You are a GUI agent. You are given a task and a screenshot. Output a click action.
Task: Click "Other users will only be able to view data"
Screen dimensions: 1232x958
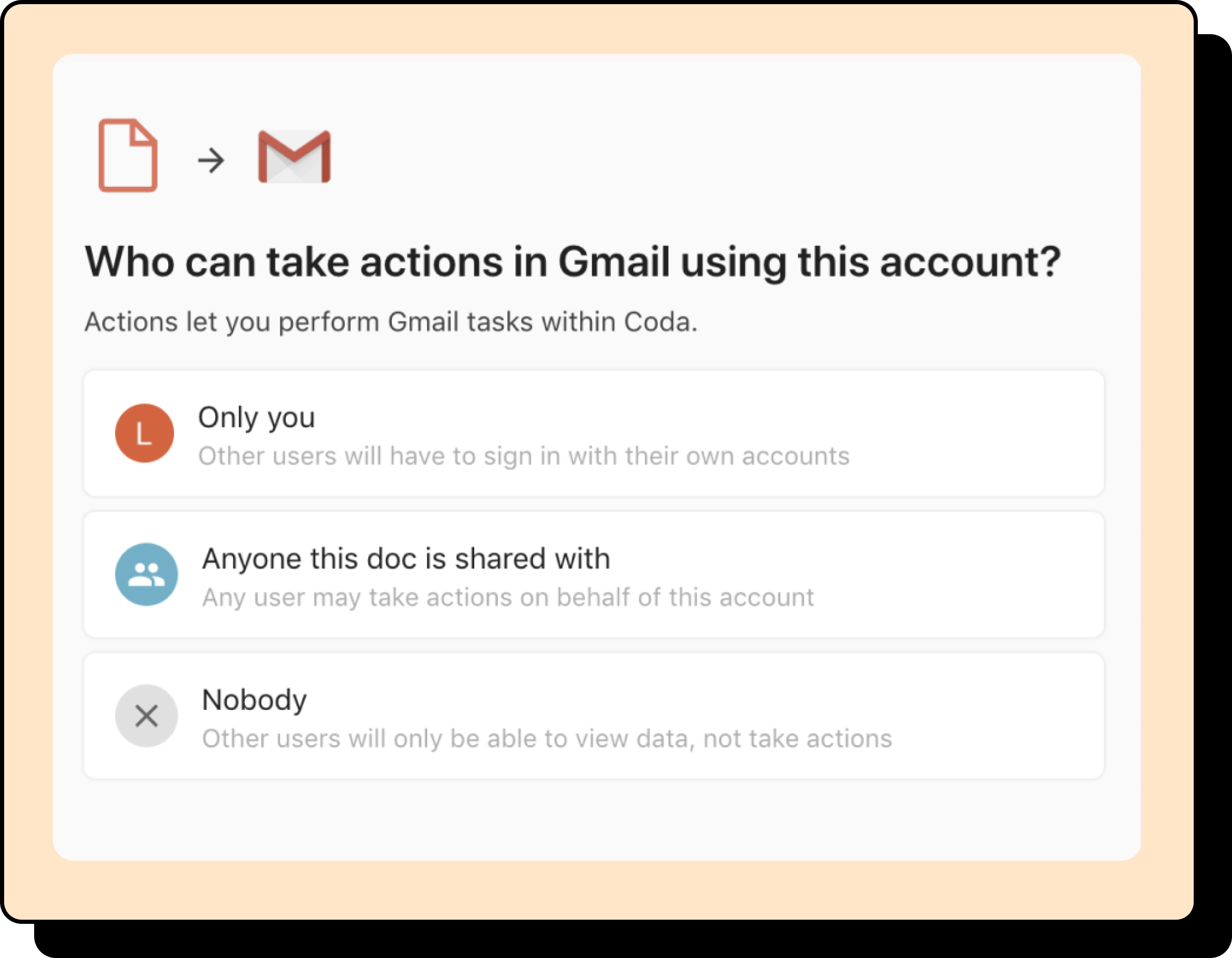(x=547, y=738)
